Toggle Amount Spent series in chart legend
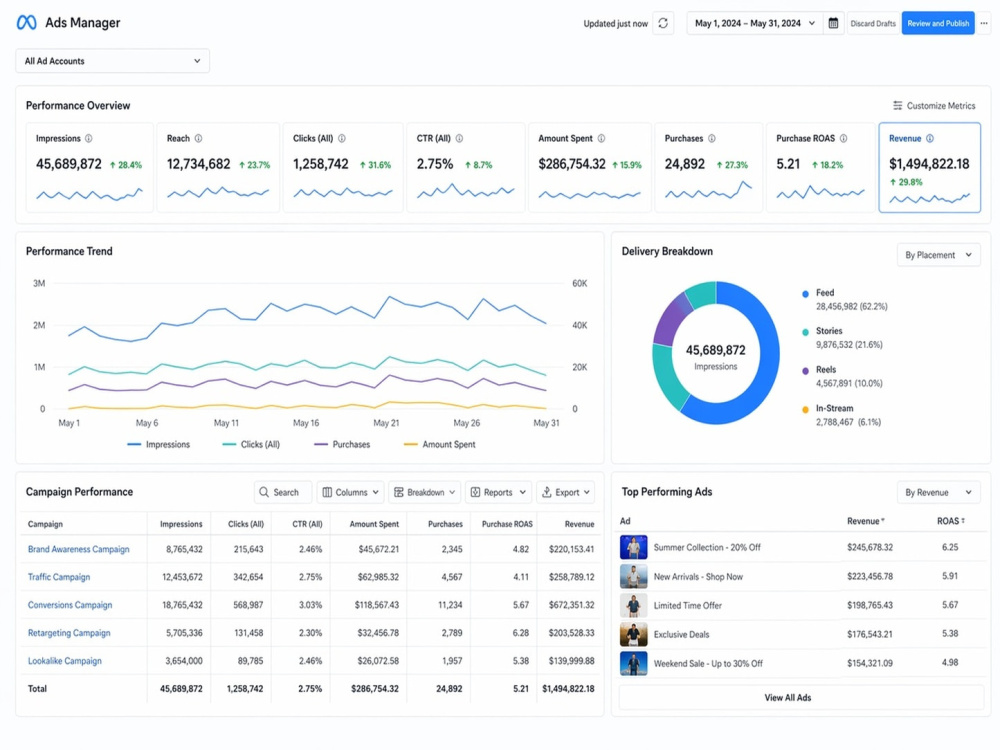 pos(439,445)
